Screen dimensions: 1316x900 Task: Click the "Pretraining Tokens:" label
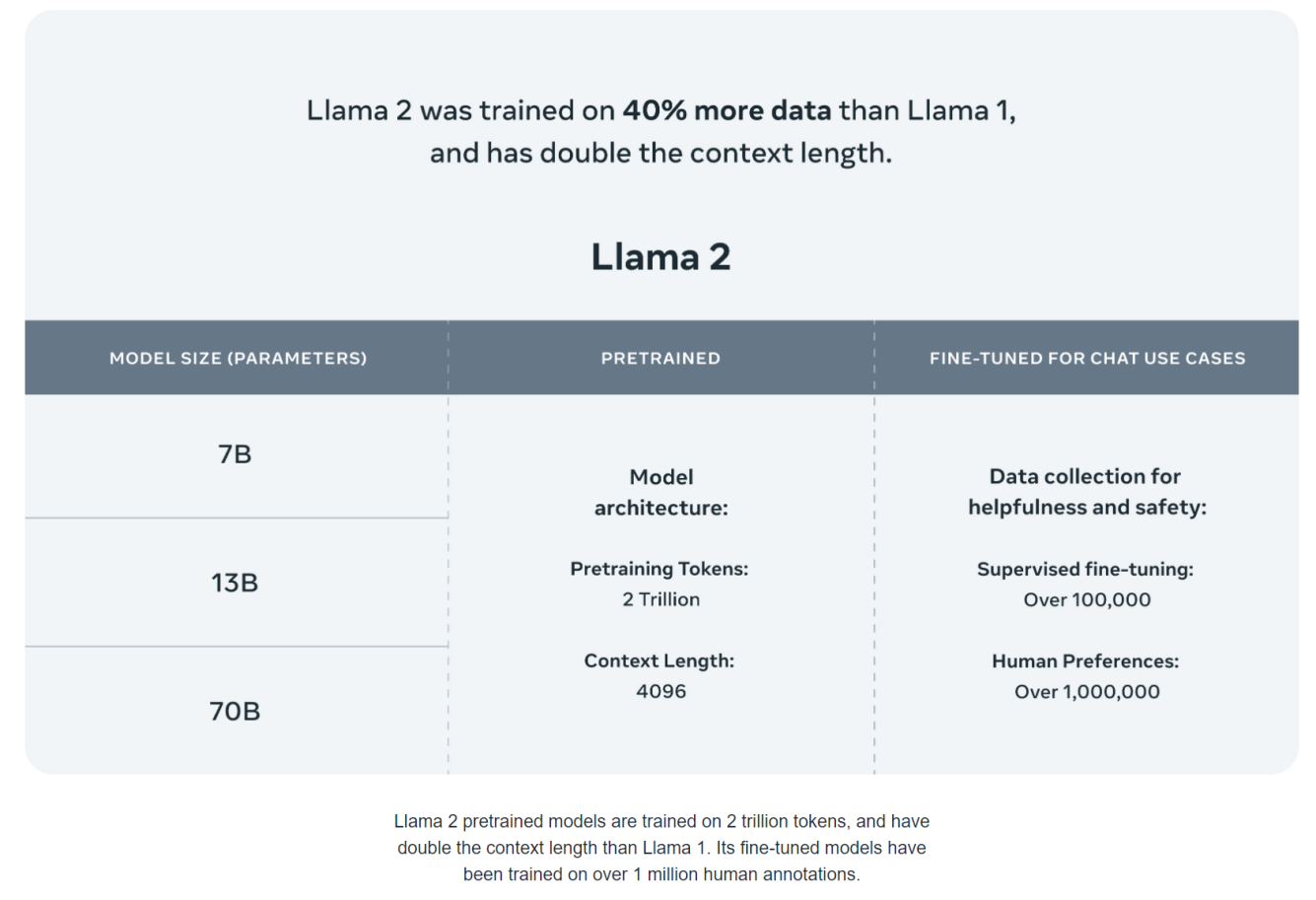tap(658, 569)
